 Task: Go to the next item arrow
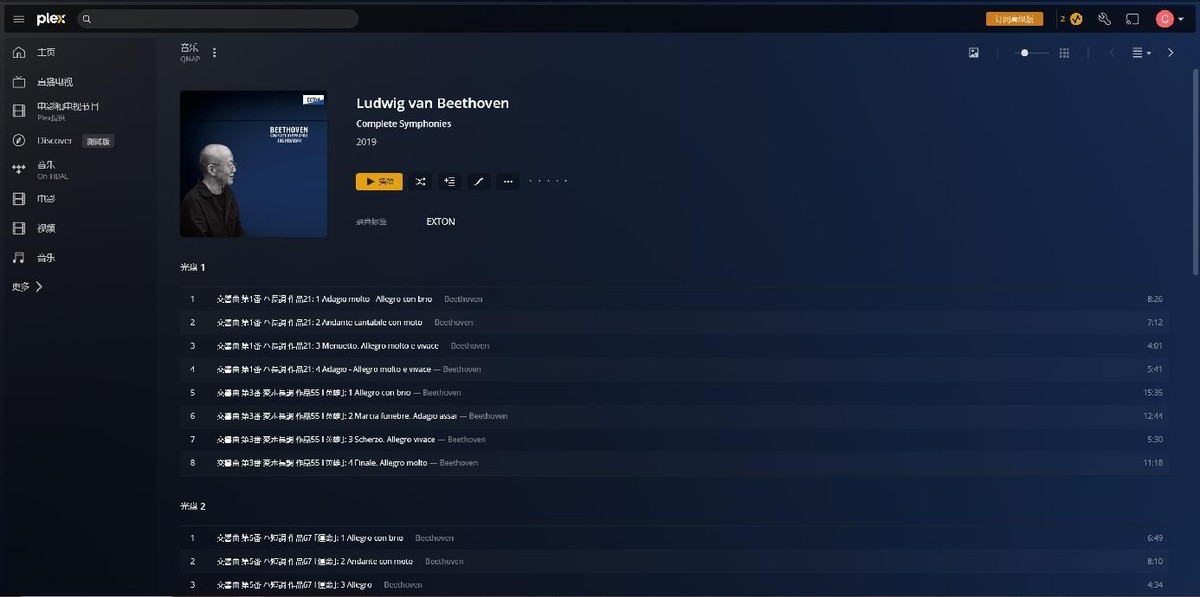coord(1171,53)
